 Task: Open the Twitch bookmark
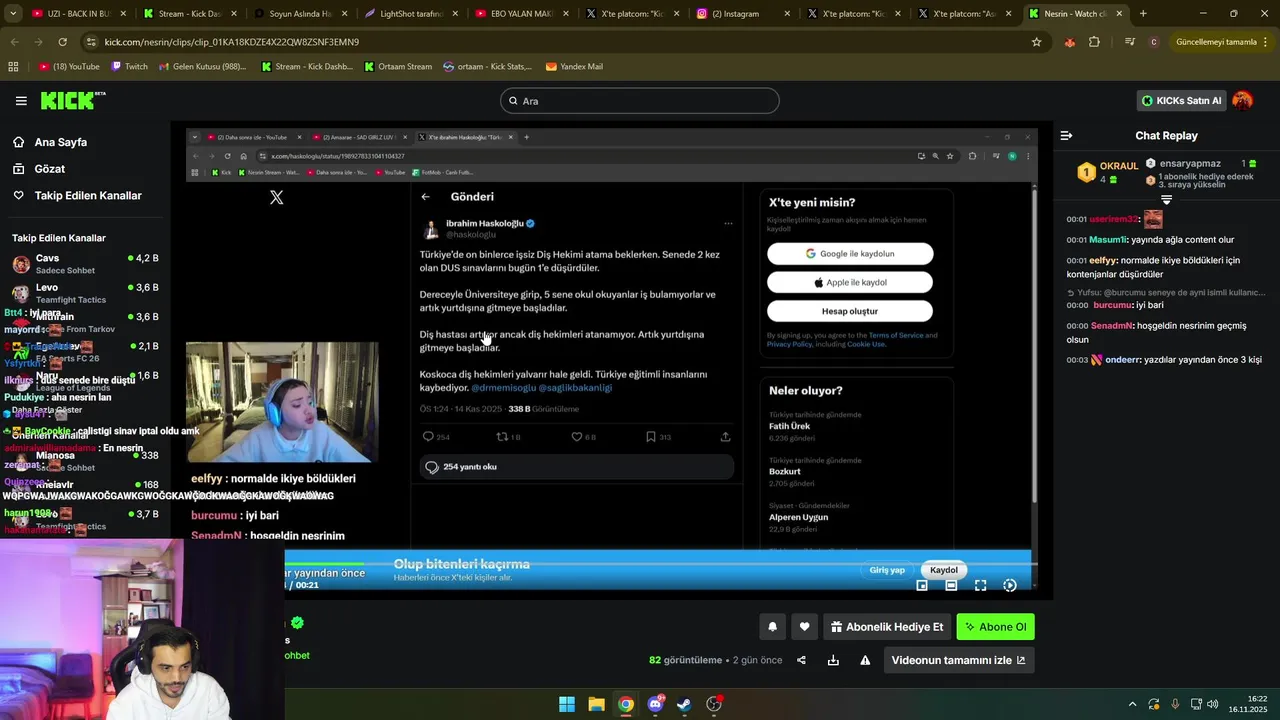[x=129, y=67]
